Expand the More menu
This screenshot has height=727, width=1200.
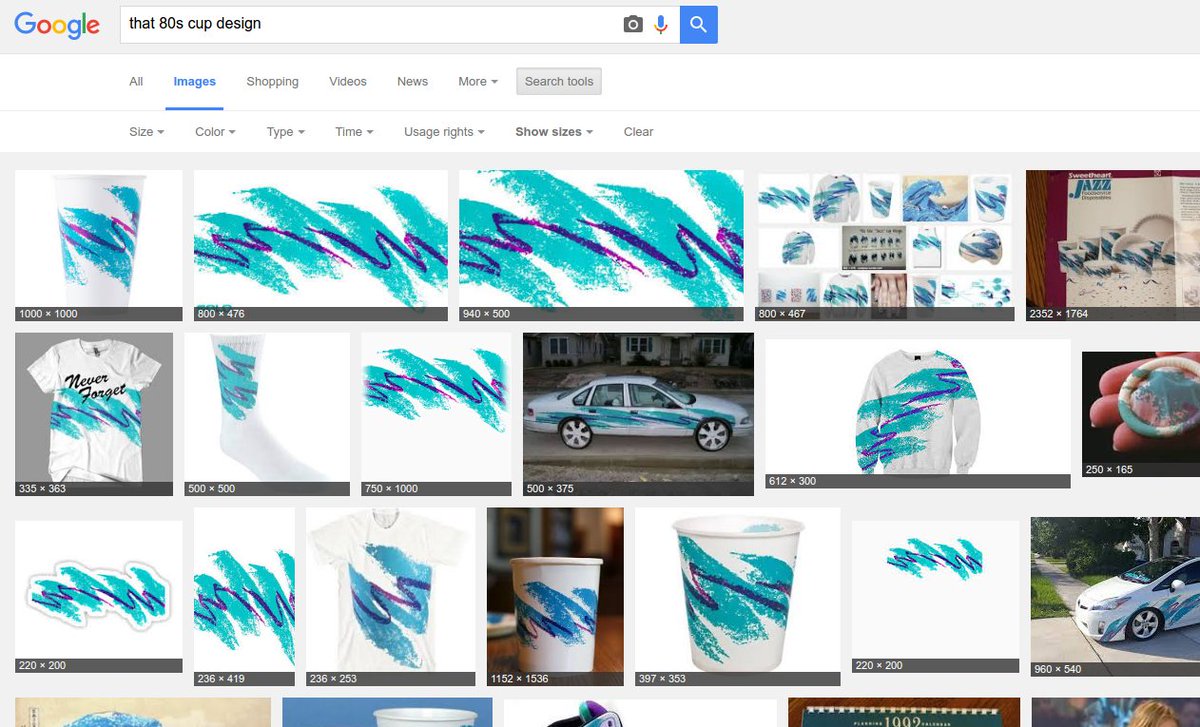click(477, 82)
